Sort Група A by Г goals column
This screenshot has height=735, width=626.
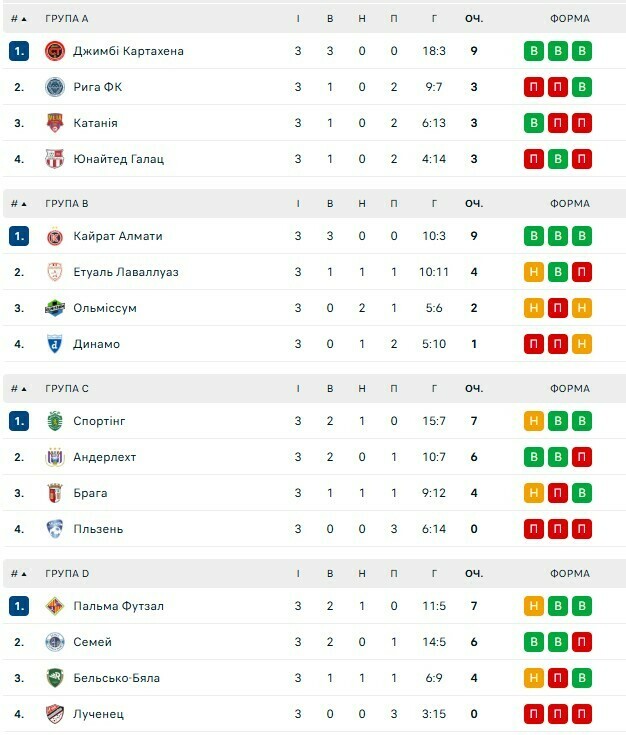tap(434, 19)
